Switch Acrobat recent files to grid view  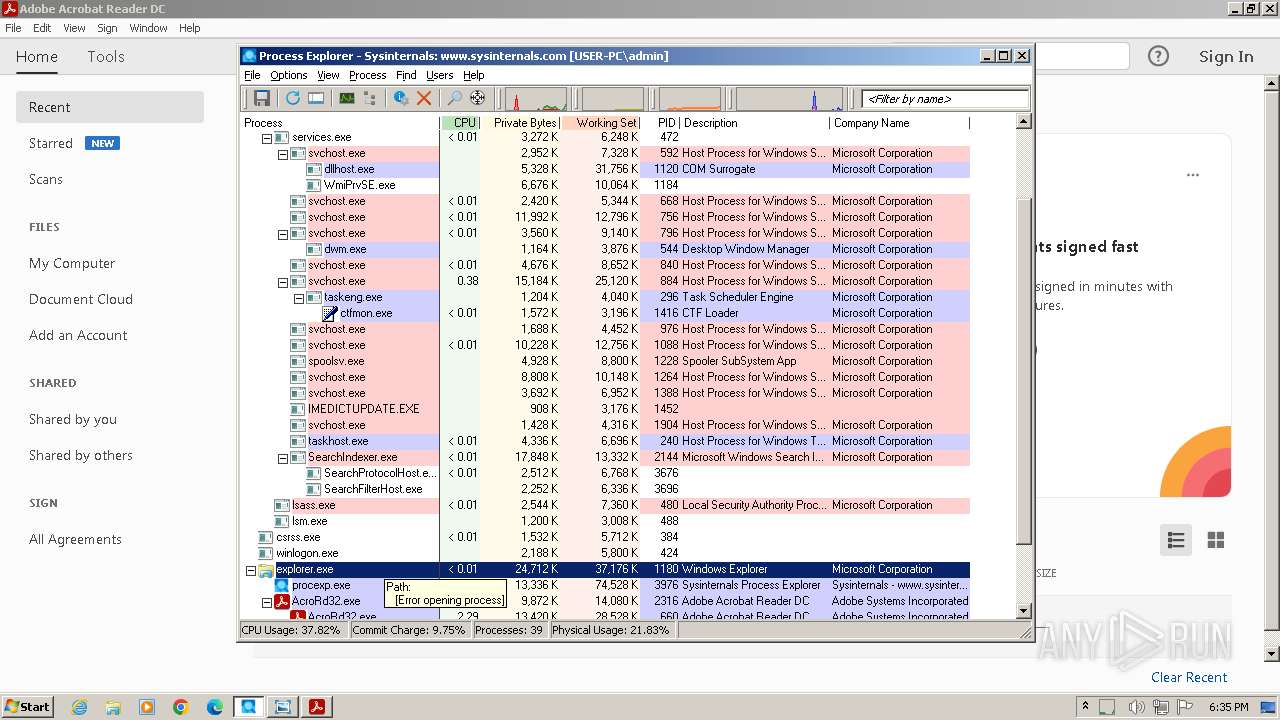(x=1216, y=540)
